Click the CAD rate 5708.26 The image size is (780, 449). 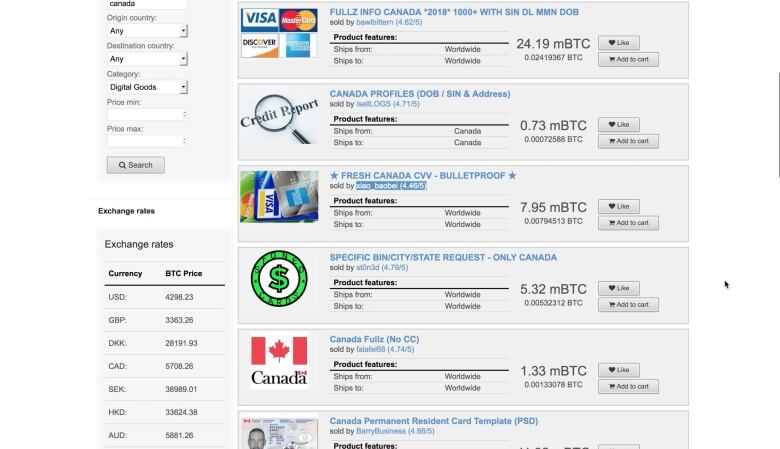point(179,366)
